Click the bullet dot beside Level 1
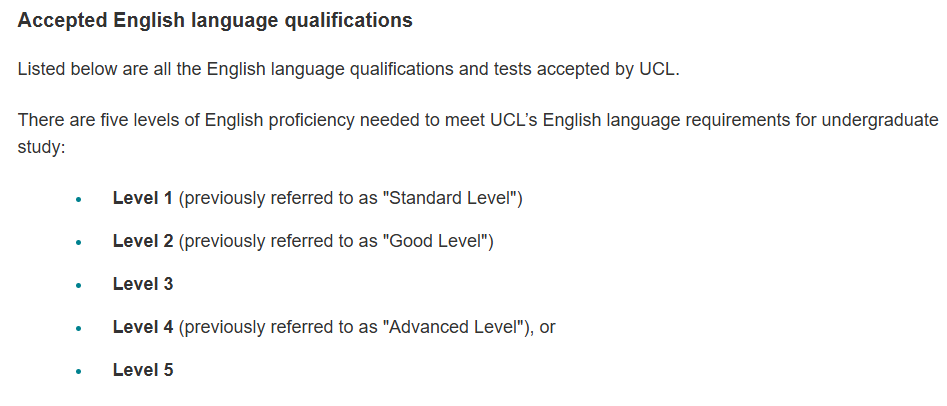947x406 pixels. coord(78,199)
